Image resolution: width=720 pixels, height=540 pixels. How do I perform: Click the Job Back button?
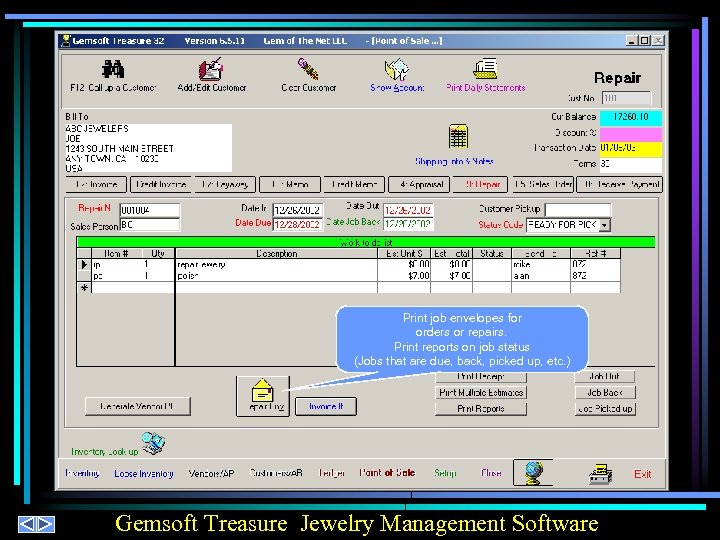click(605, 393)
